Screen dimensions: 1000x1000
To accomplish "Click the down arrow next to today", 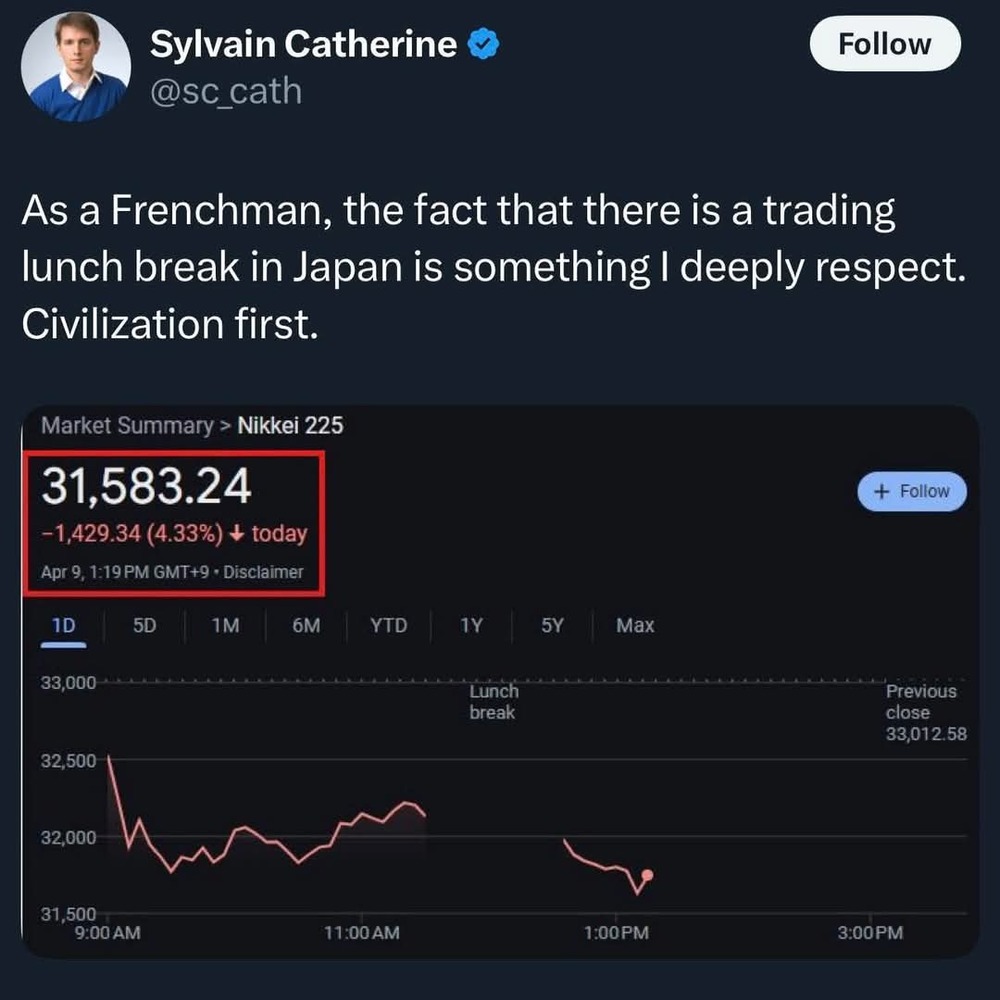I will (x=237, y=533).
